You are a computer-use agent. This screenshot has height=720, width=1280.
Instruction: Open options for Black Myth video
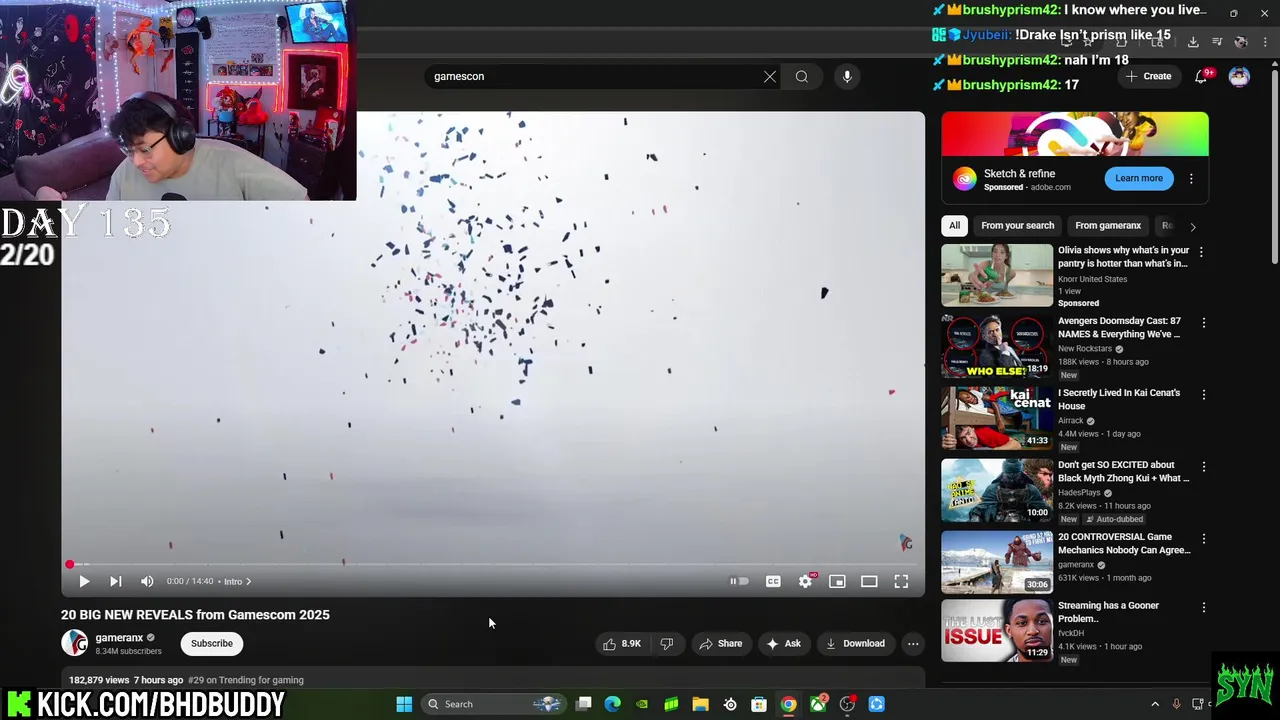[1203, 467]
